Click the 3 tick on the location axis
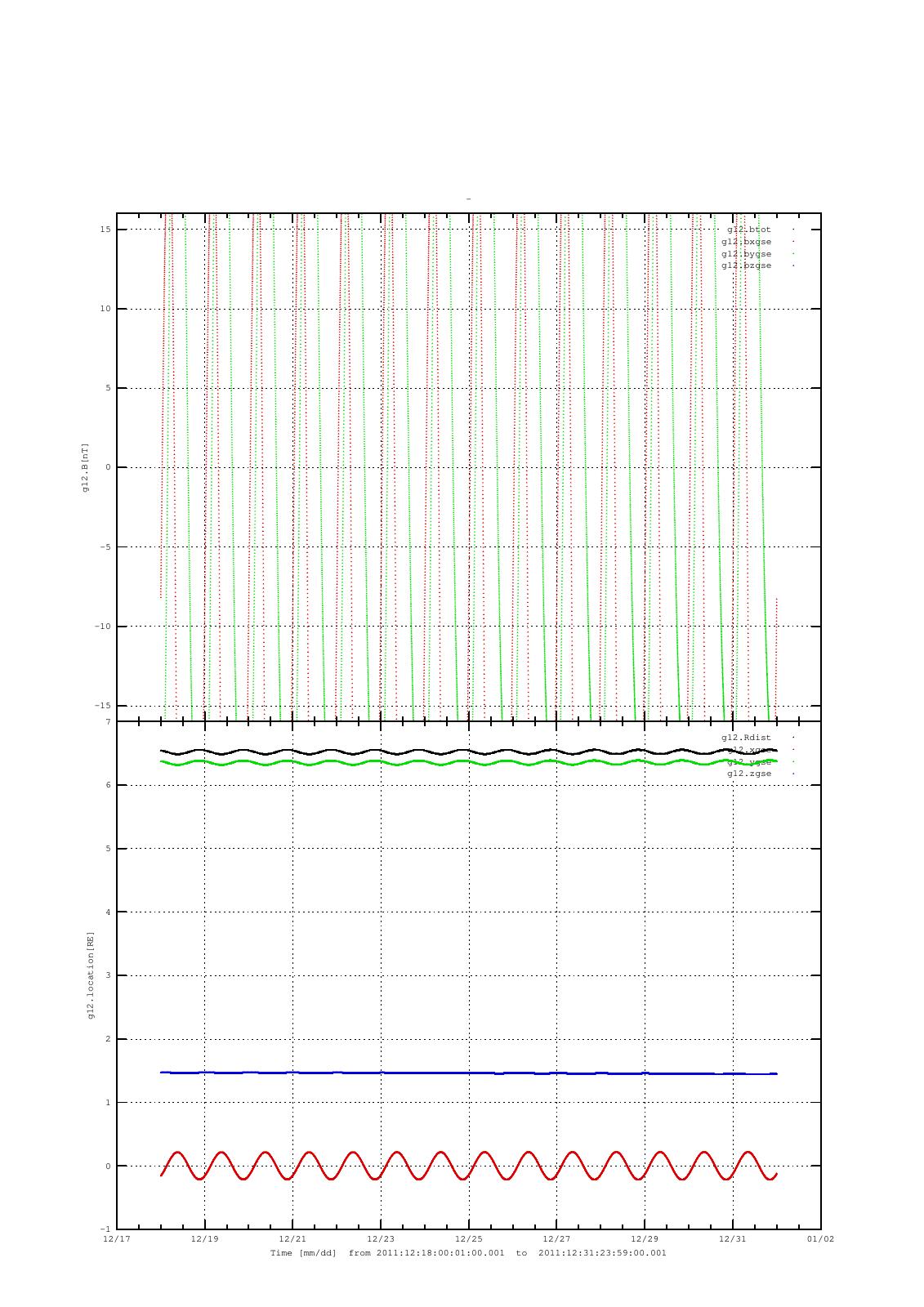Screen dimensions: 924x1307 pos(106,975)
